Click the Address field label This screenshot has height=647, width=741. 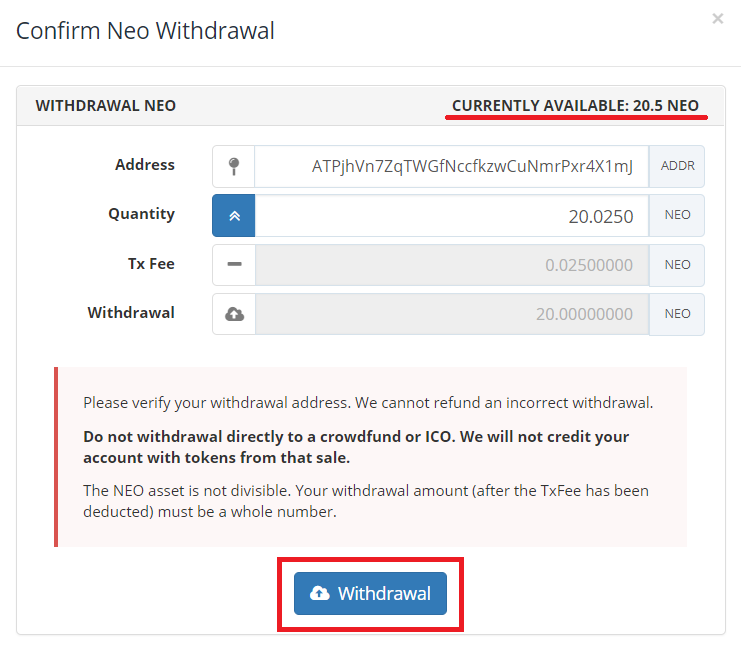click(x=145, y=165)
